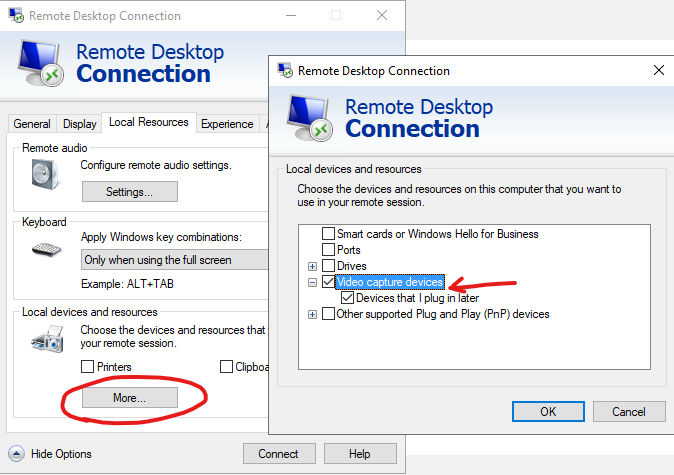Uncheck Video capture devices checkbox
Image resolution: width=674 pixels, height=475 pixels.
pyautogui.click(x=328, y=282)
